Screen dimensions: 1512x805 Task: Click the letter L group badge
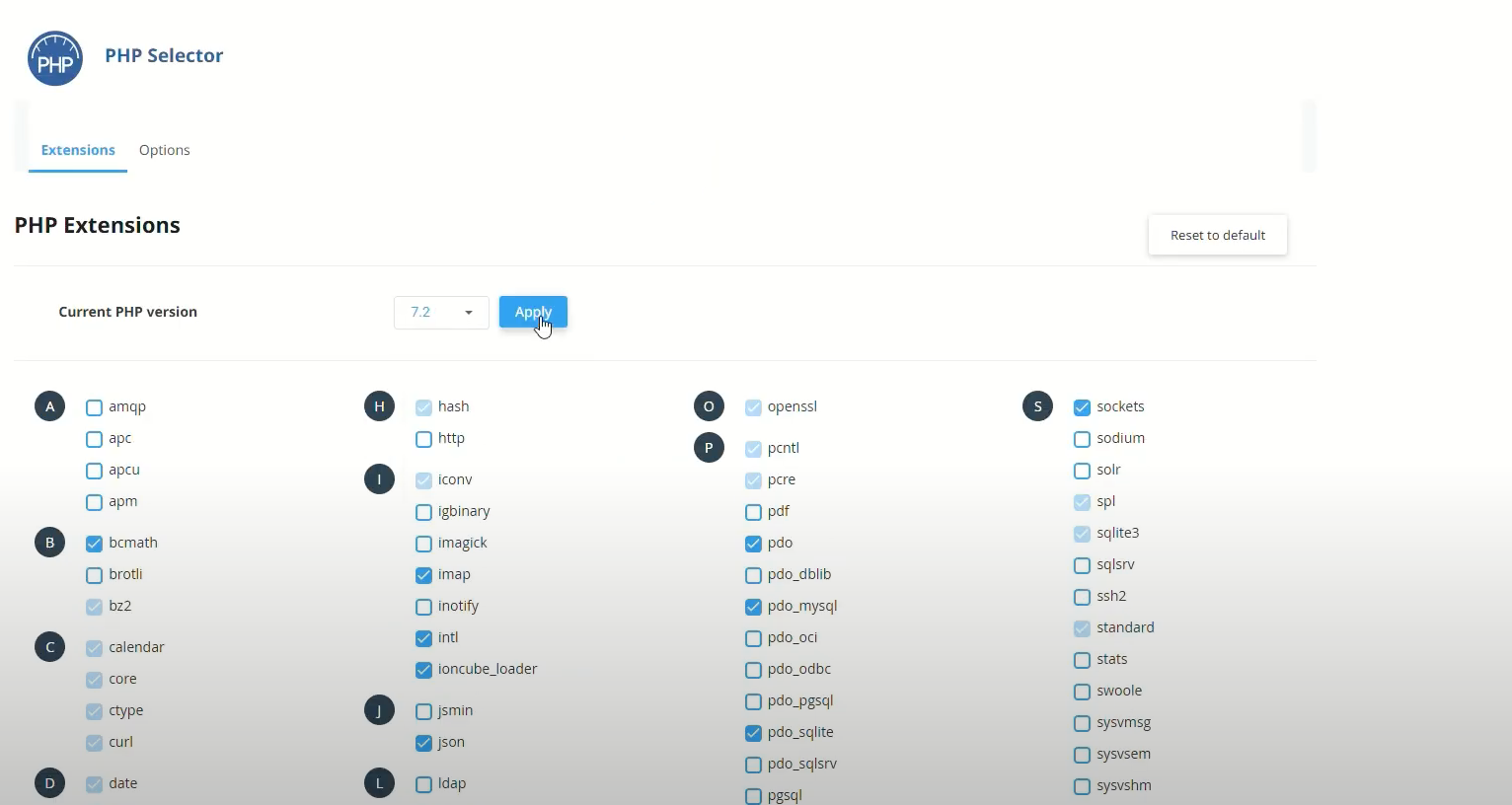click(x=379, y=783)
